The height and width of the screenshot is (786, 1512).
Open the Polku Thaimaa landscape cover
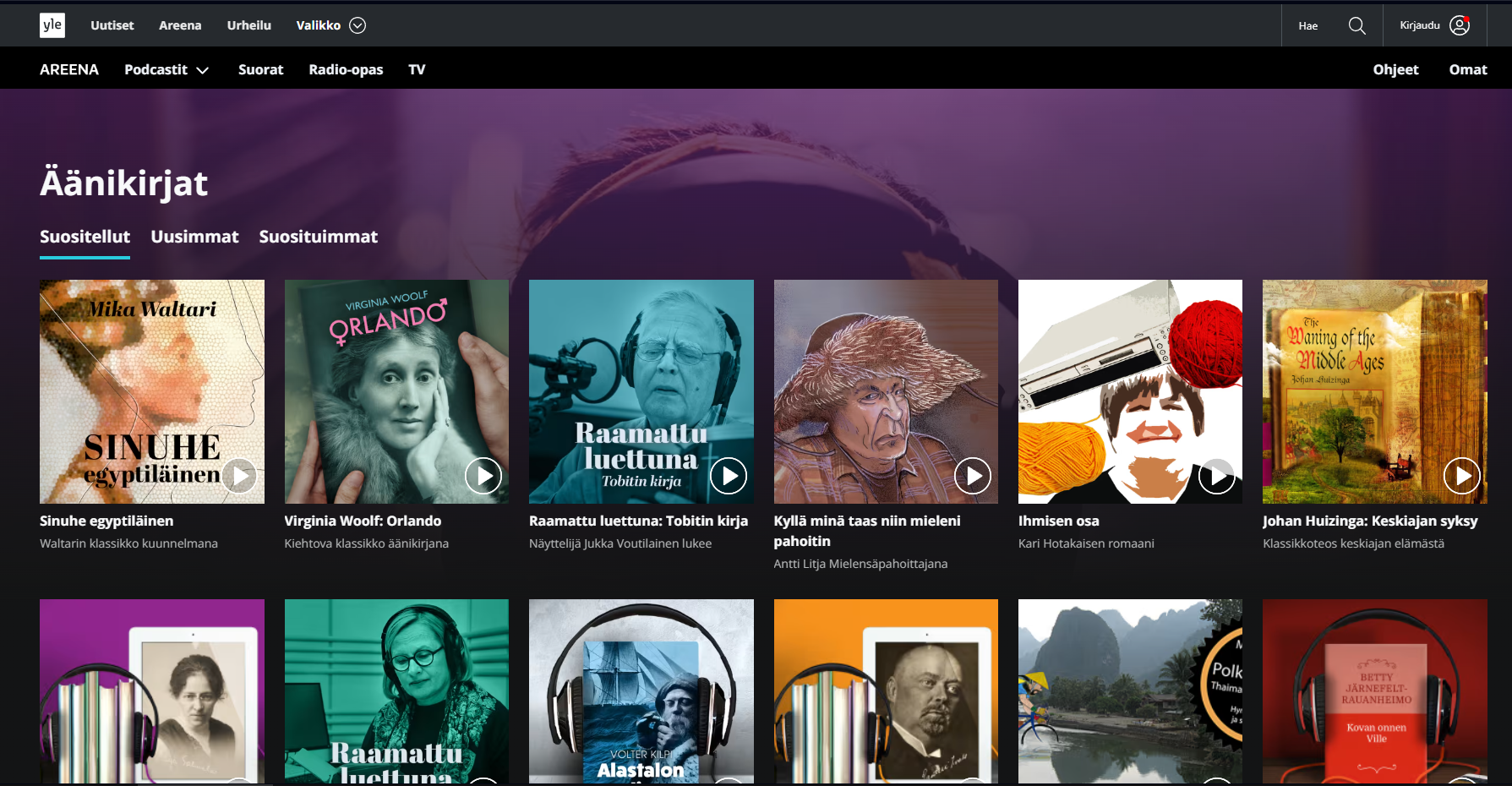click(x=1130, y=691)
